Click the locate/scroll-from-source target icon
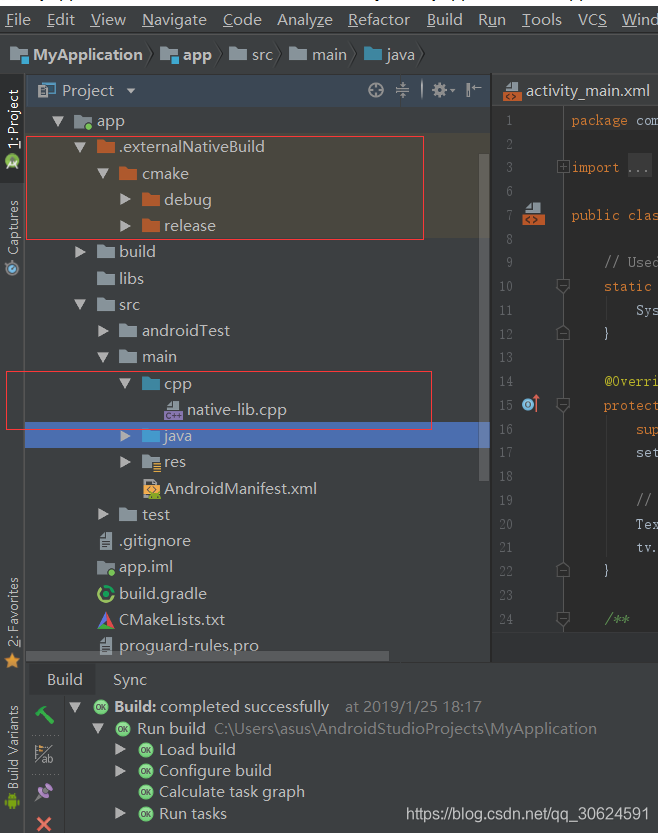The image size is (658, 833). click(x=375, y=90)
